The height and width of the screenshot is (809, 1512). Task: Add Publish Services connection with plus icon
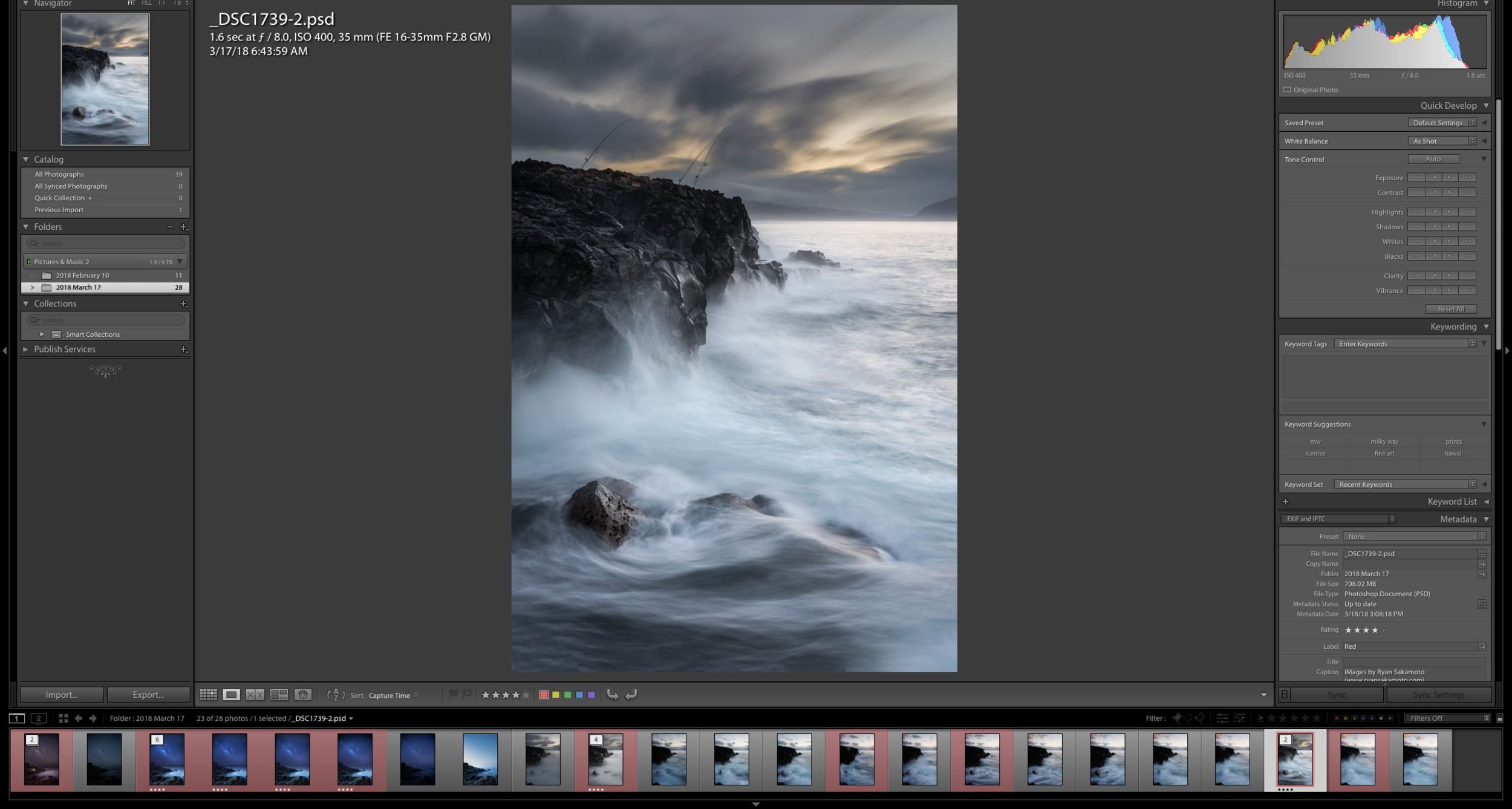pos(184,349)
